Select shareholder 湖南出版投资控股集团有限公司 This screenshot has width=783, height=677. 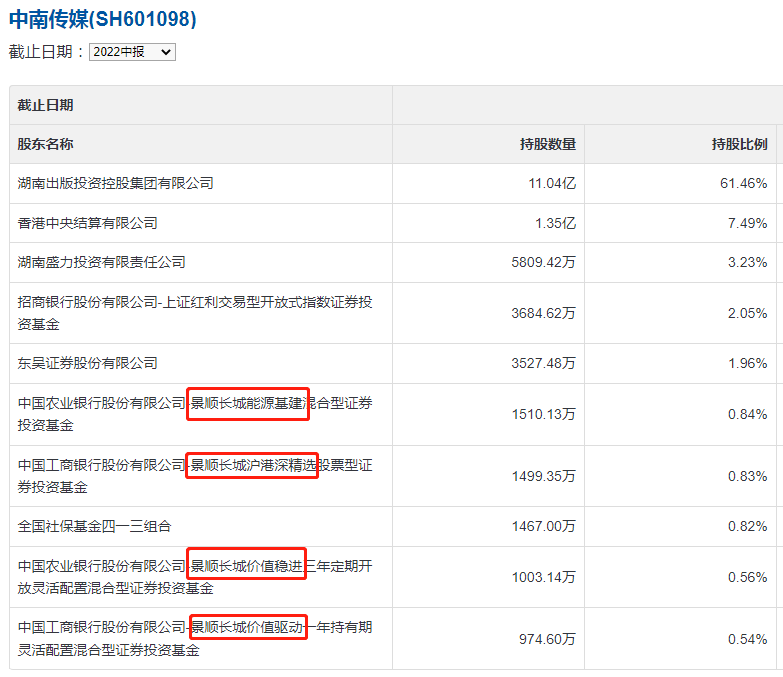(x=115, y=183)
